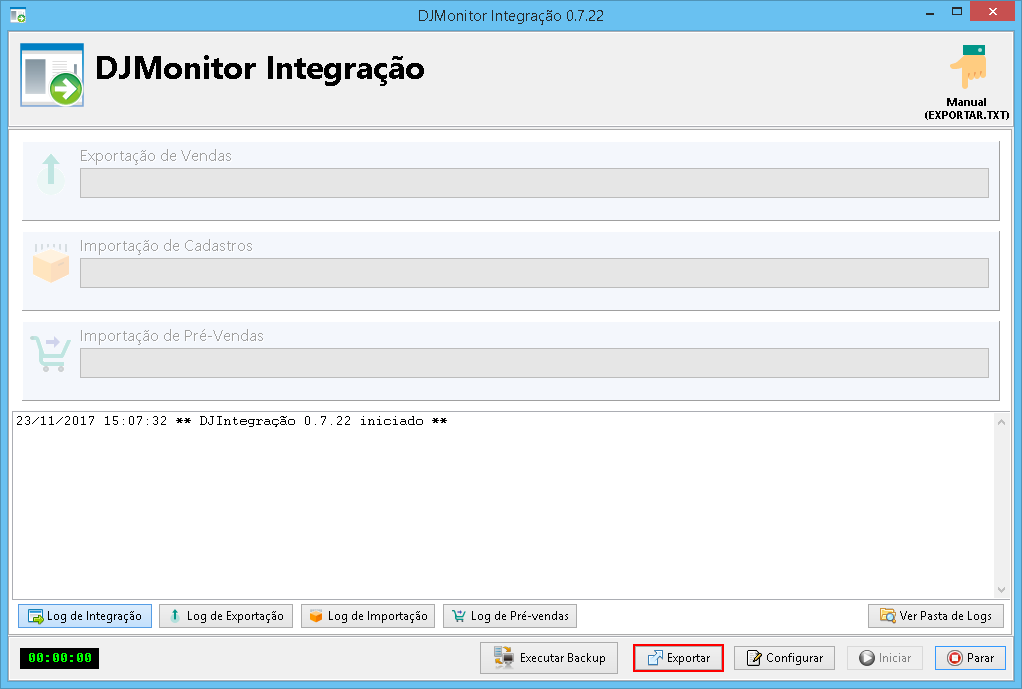
Task: Click the green arrow Exportação de Vendas icon
Action: (51, 173)
